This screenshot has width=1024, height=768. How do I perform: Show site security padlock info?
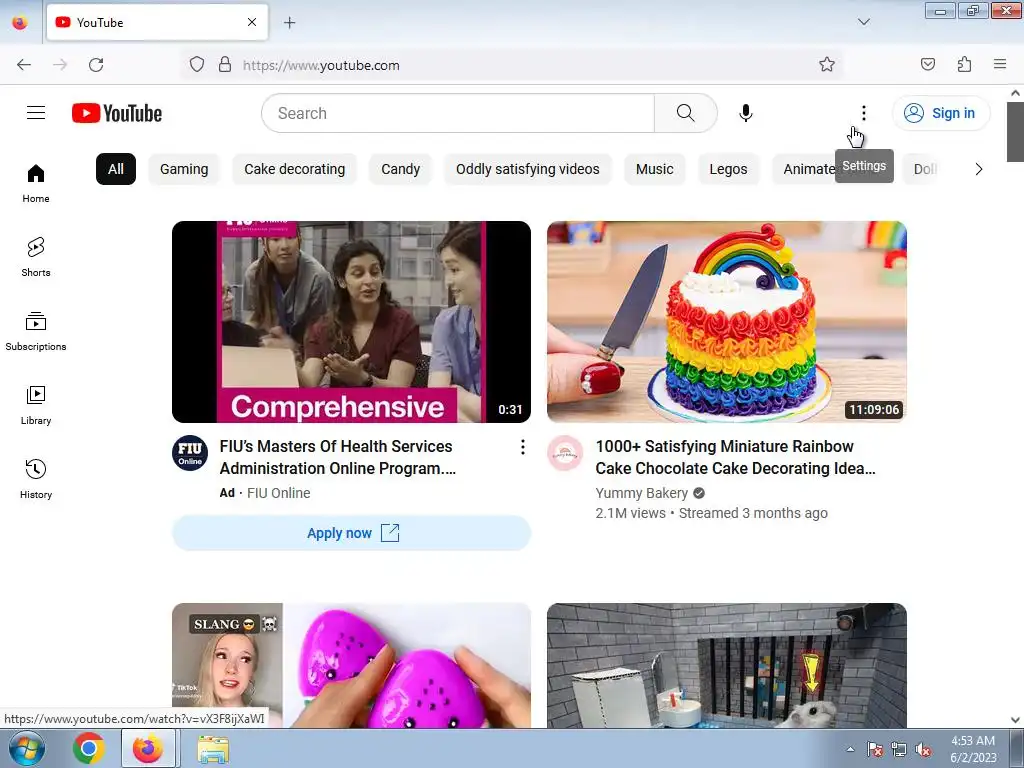pyautogui.click(x=225, y=65)
